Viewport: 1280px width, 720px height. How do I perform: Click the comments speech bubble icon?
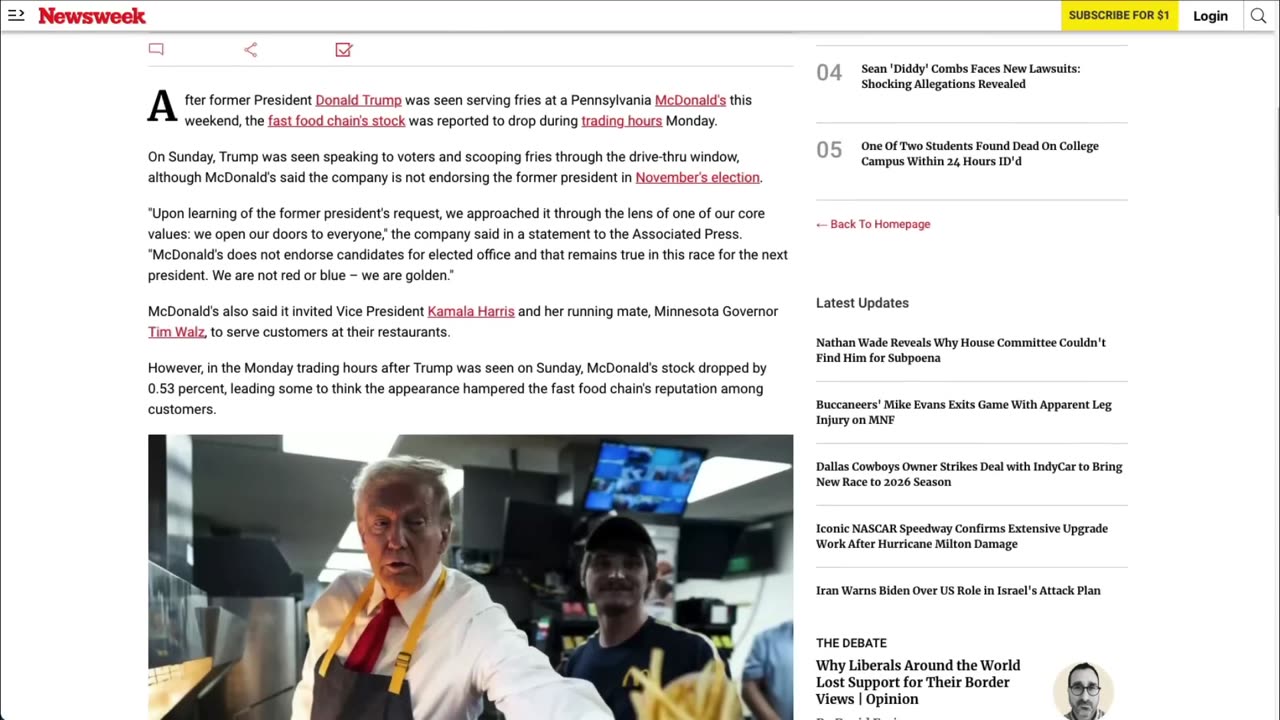point(156,49)
